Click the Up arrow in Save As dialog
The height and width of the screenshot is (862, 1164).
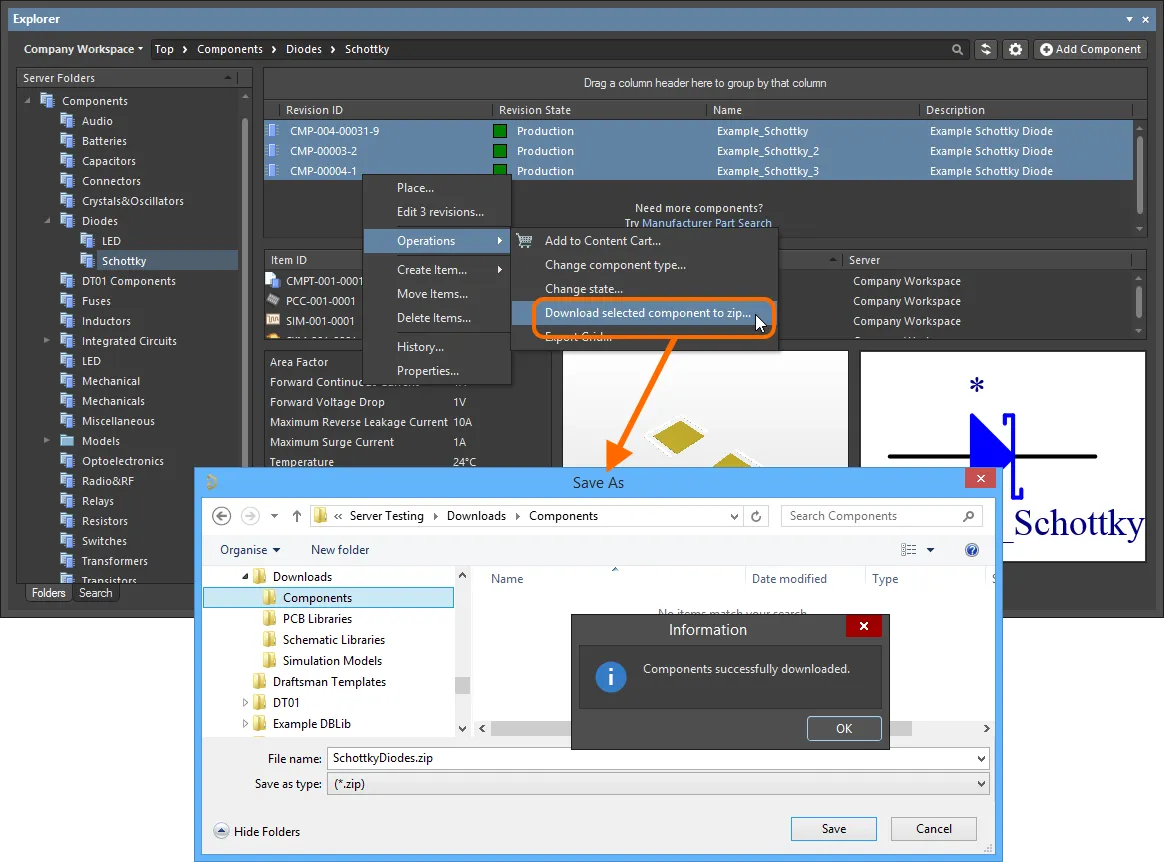(x=297, y=516)
